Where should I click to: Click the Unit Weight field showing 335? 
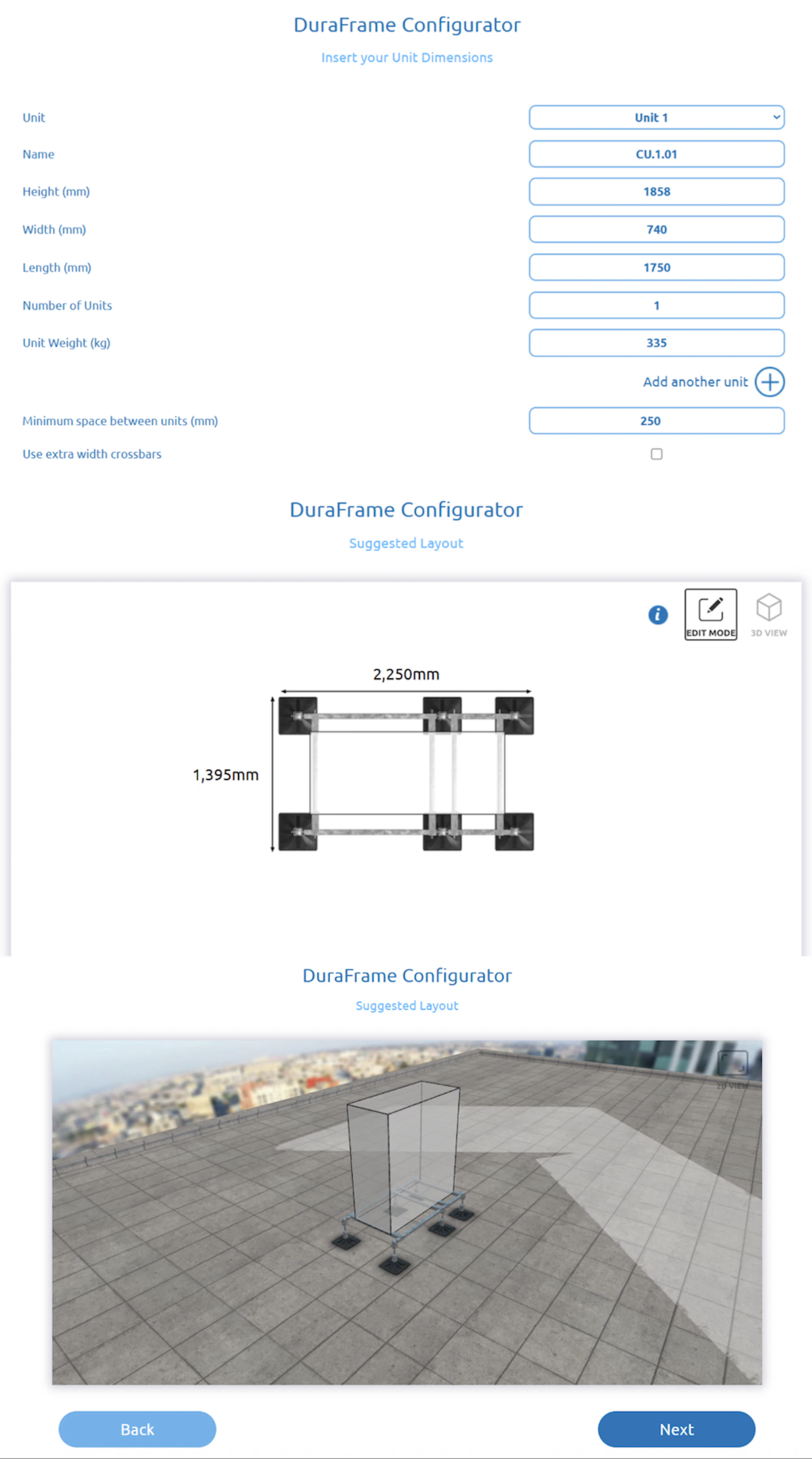coord(656,343)
